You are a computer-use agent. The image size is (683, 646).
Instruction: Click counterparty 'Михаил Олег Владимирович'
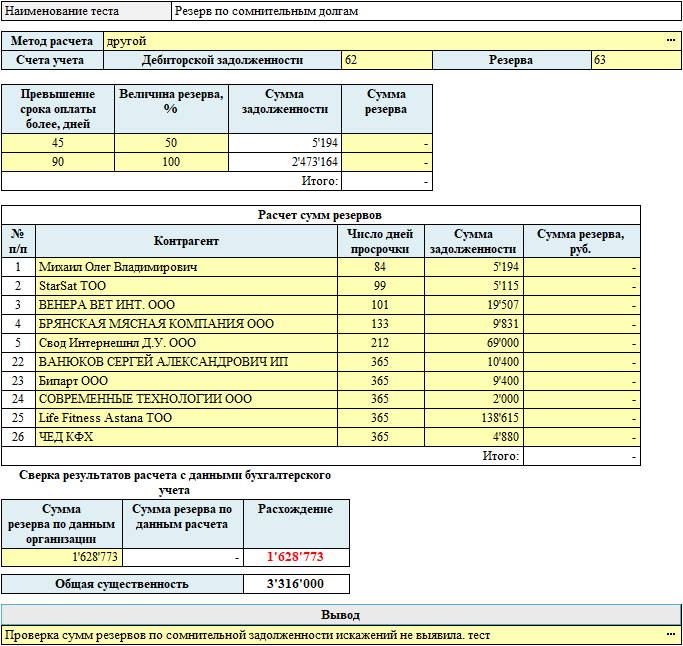coord(186,267)
